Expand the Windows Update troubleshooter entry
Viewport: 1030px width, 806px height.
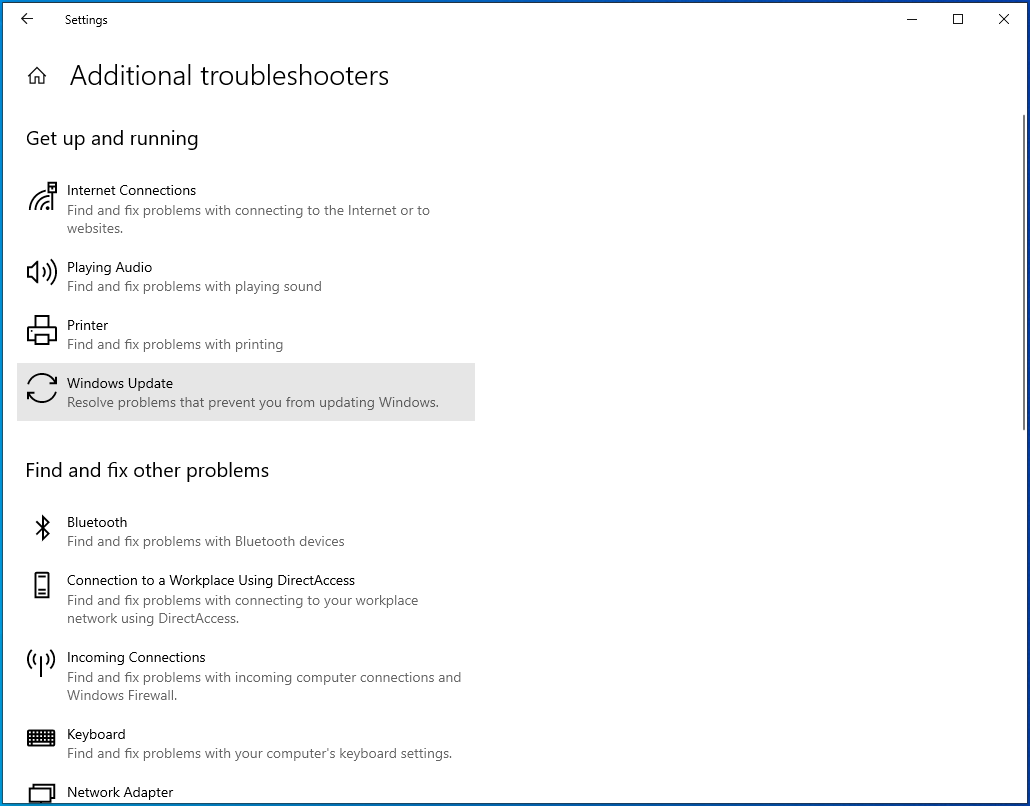click(120, 383)
